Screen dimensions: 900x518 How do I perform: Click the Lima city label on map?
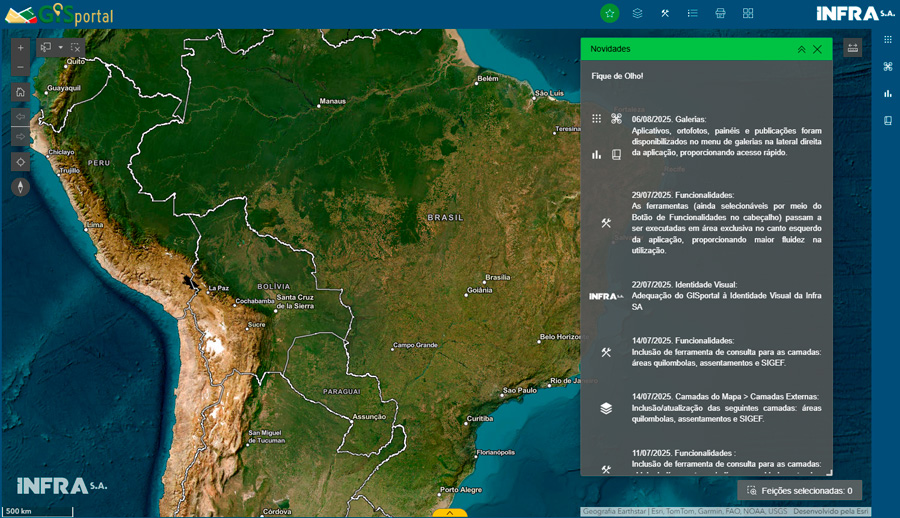pyautogui.click(x=95, y=225)
